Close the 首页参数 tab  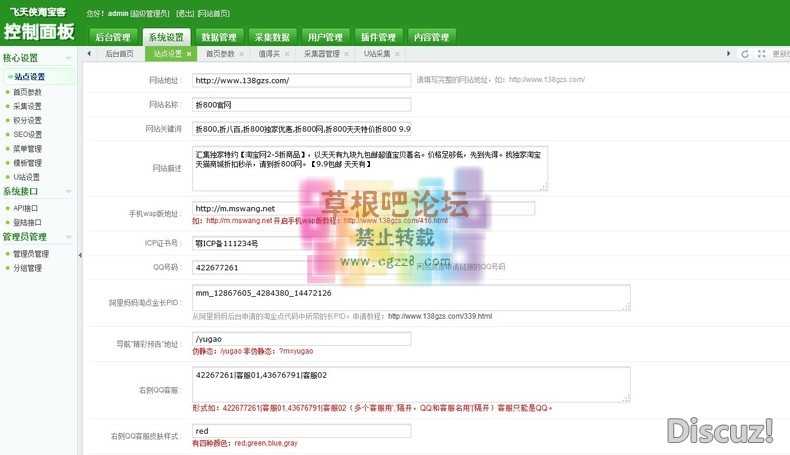pyautogui.click(x=242, y=54)
